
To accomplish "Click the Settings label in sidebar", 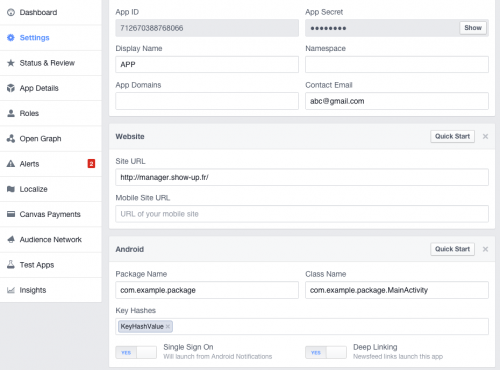I will (x=34, y=38).
